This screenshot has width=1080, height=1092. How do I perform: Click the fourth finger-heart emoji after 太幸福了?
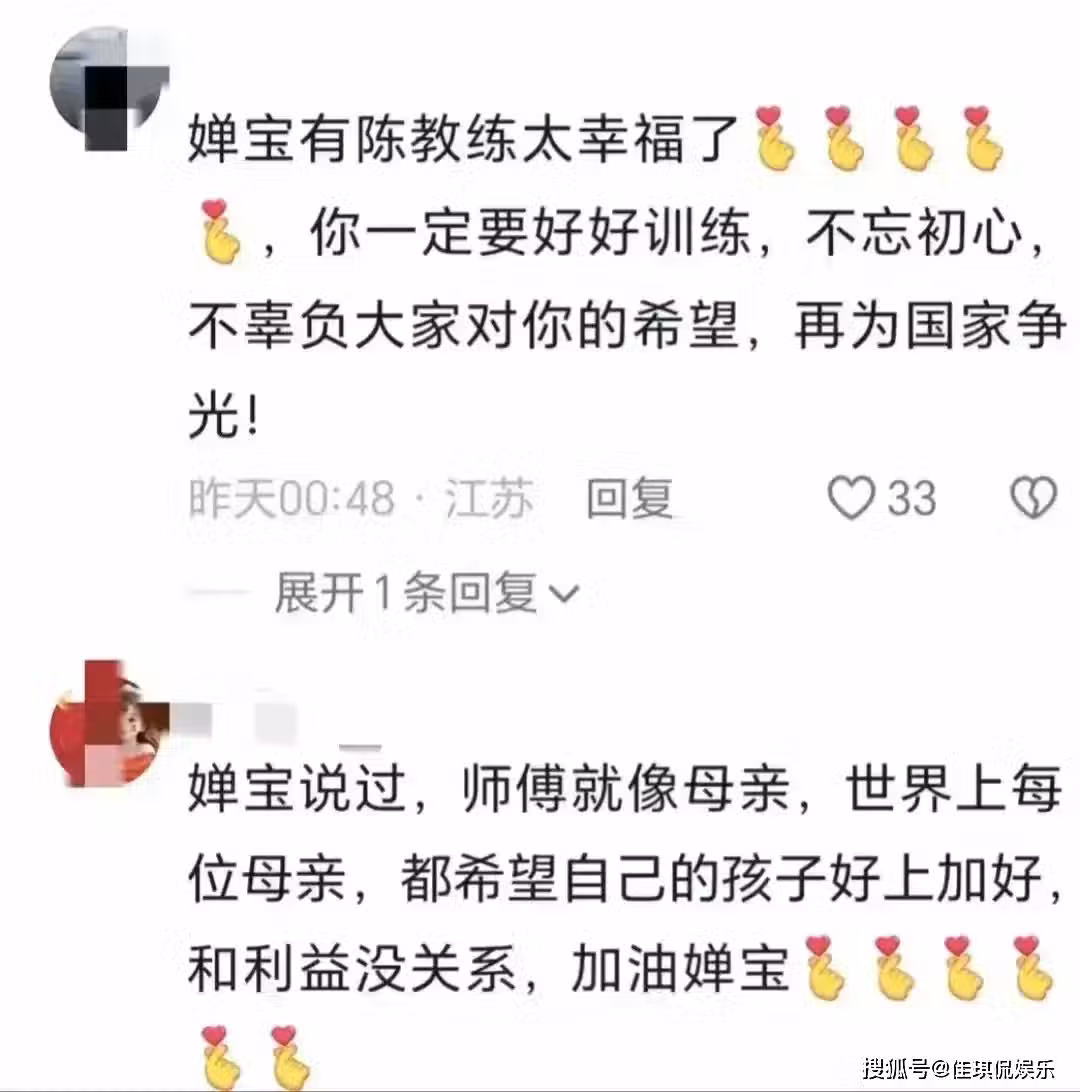point(981,138)
